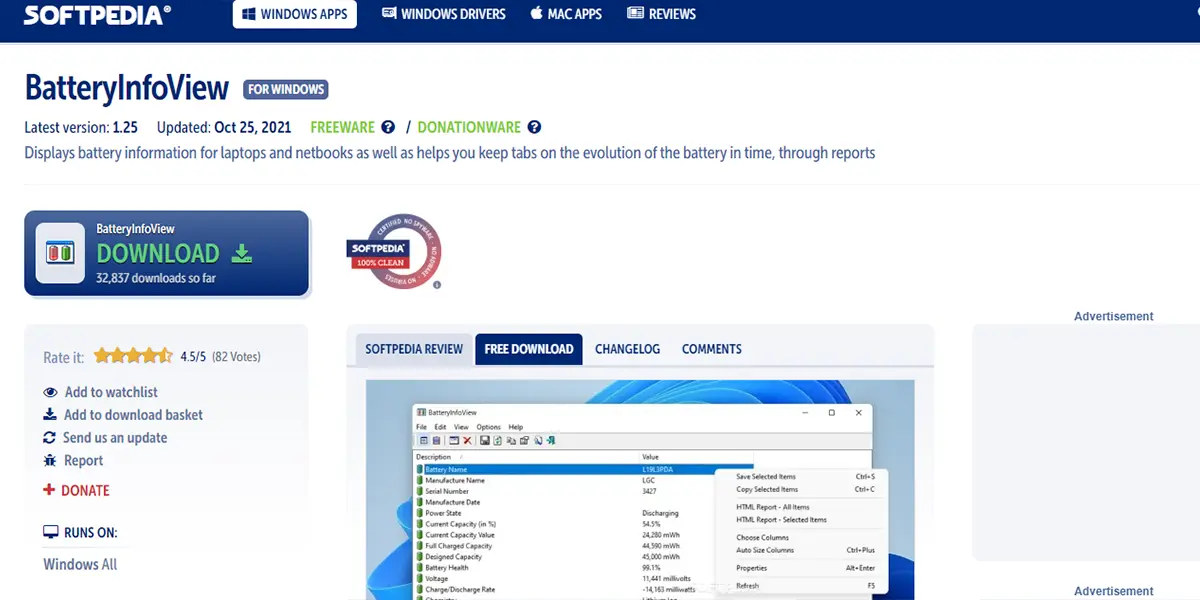Click the red X delete icon on BatteryInfoView toolbar
This screenshot has height=600, width=1200.
(469, 439)
